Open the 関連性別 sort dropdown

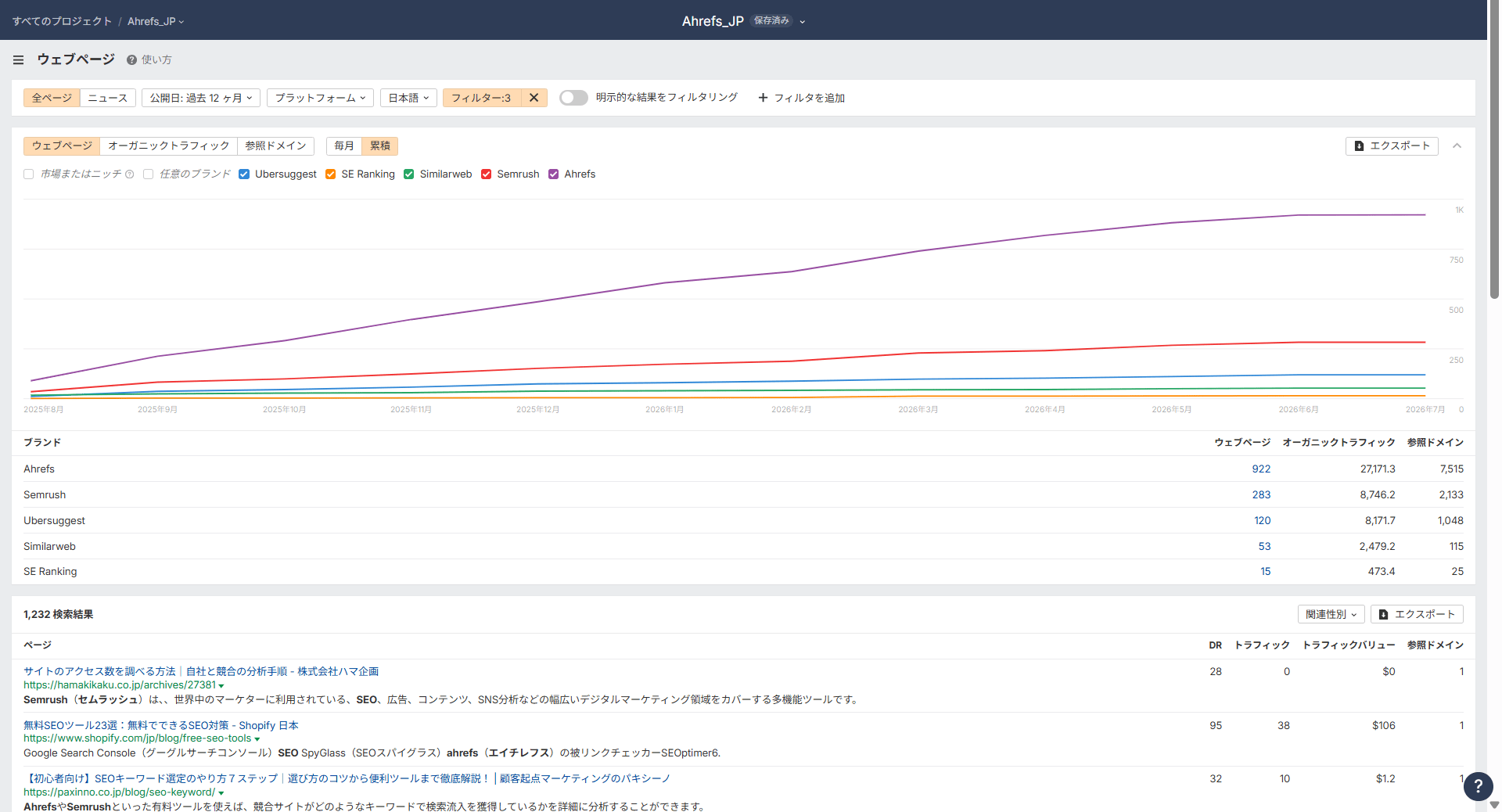[x=1331, y=615]
